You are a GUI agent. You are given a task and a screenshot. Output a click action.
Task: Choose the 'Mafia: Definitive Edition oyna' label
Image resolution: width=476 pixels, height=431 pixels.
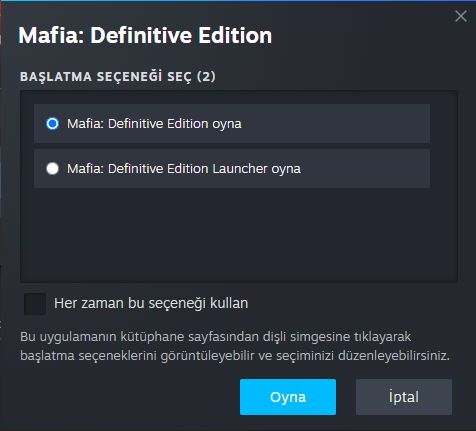click(154, 124)
